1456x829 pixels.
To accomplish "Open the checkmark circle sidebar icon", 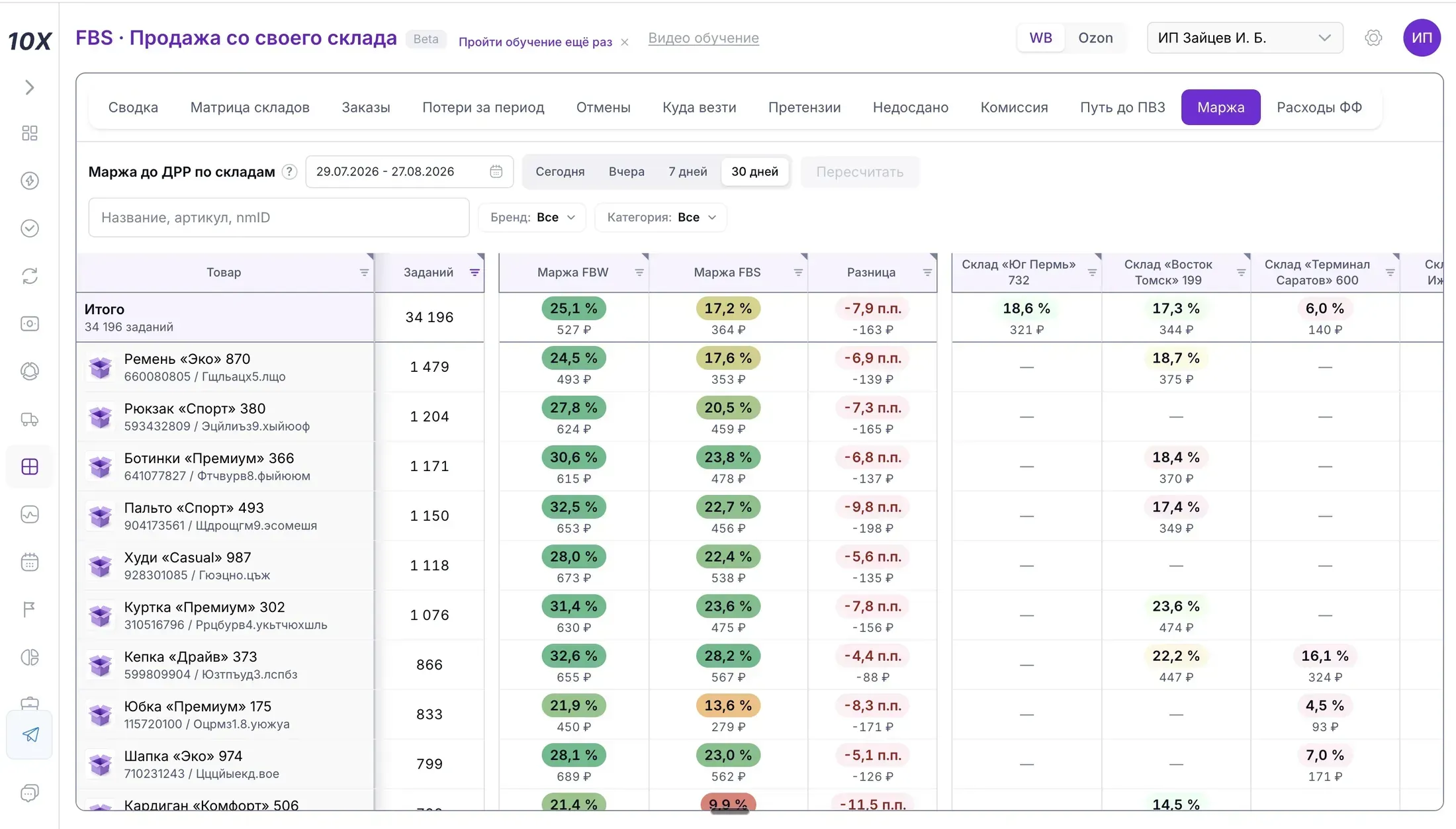I will [29, 228].
